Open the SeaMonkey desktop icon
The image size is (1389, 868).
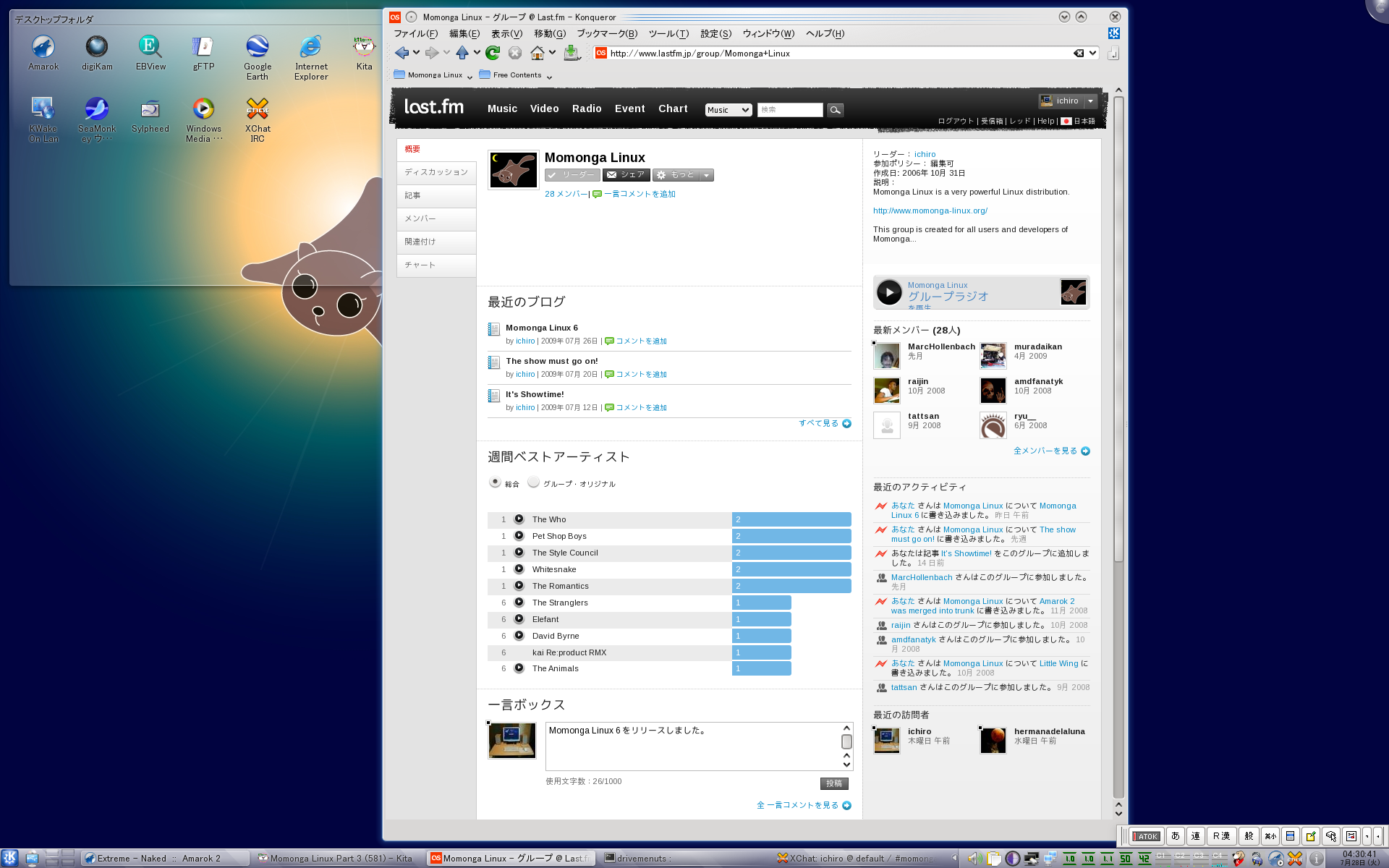pos(97,119)
